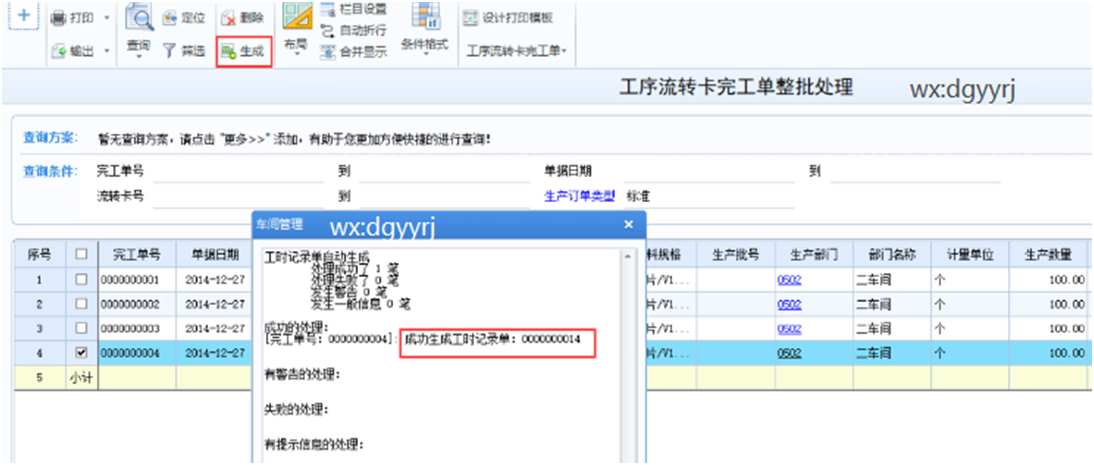Select cell 0000000002 in the table
Image resolution: width=1094 pixels, height=465 pixels.
coord(137,304)
